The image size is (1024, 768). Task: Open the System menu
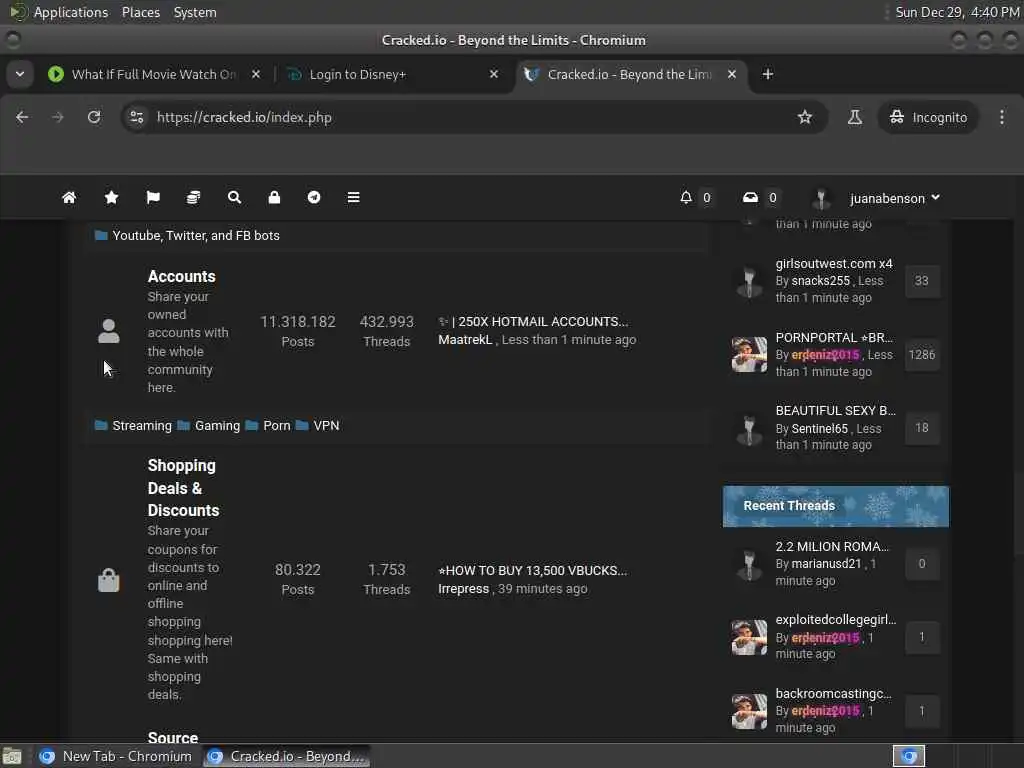pyautogui.click(x=195, y=12)
